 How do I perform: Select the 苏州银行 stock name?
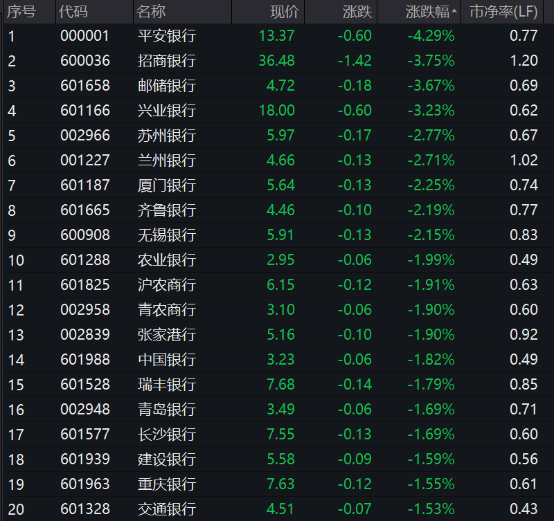[167, 135]
